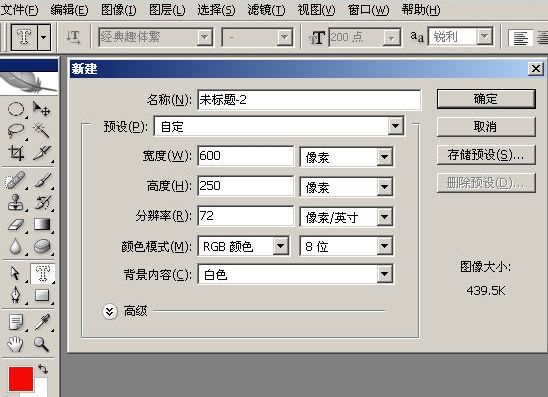Image resolution: width=548 pixels, height=397 pixels.
Task: Click the left align text button
Action: pyautogui.click(x=521, y=37)
